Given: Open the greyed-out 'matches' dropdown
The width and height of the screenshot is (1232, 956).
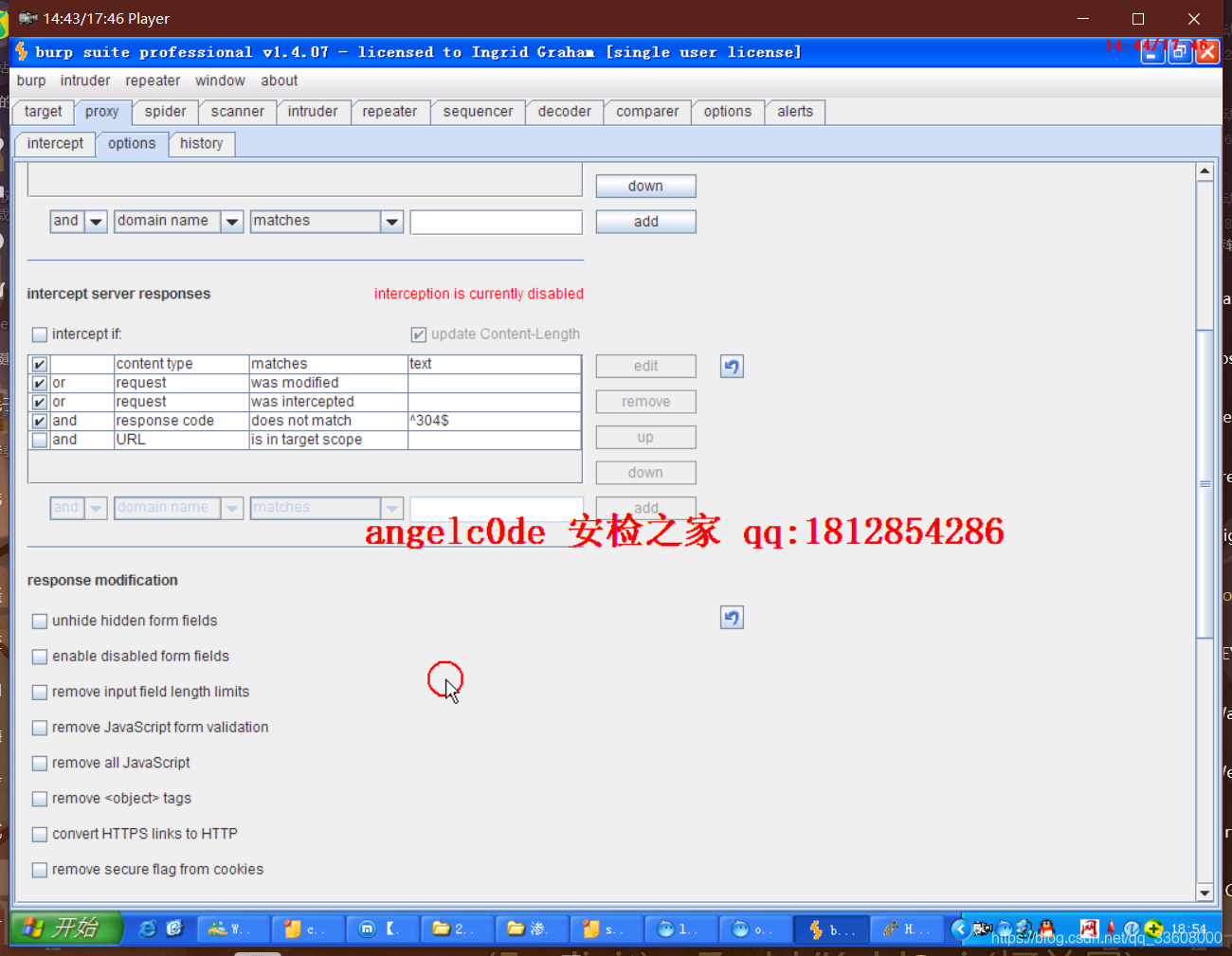Looking at the screenshot, I should click(327, 508).
